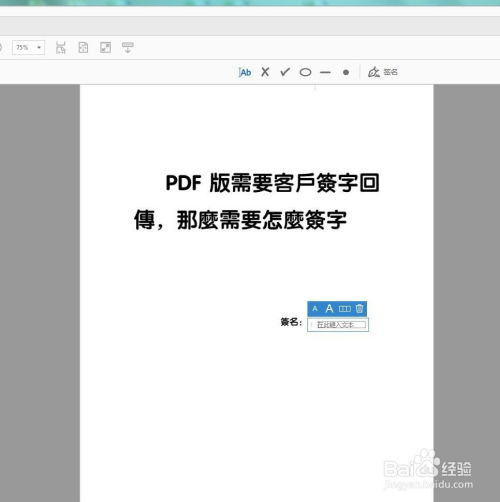Select the dot tool
Image resolution: width=500 pixels, height=502 pixels.
[346, 72]
